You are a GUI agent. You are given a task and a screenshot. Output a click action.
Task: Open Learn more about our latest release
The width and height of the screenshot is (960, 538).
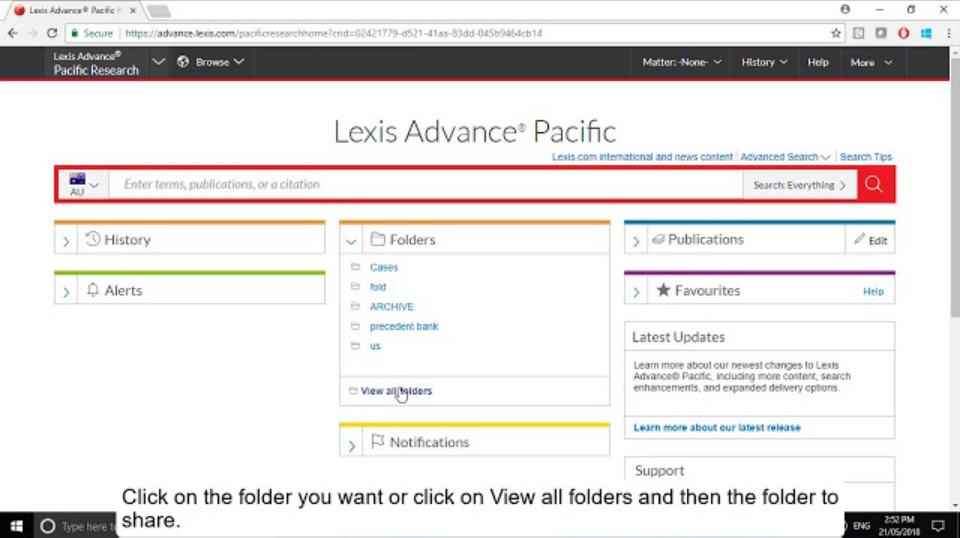(x=717, y=427)
